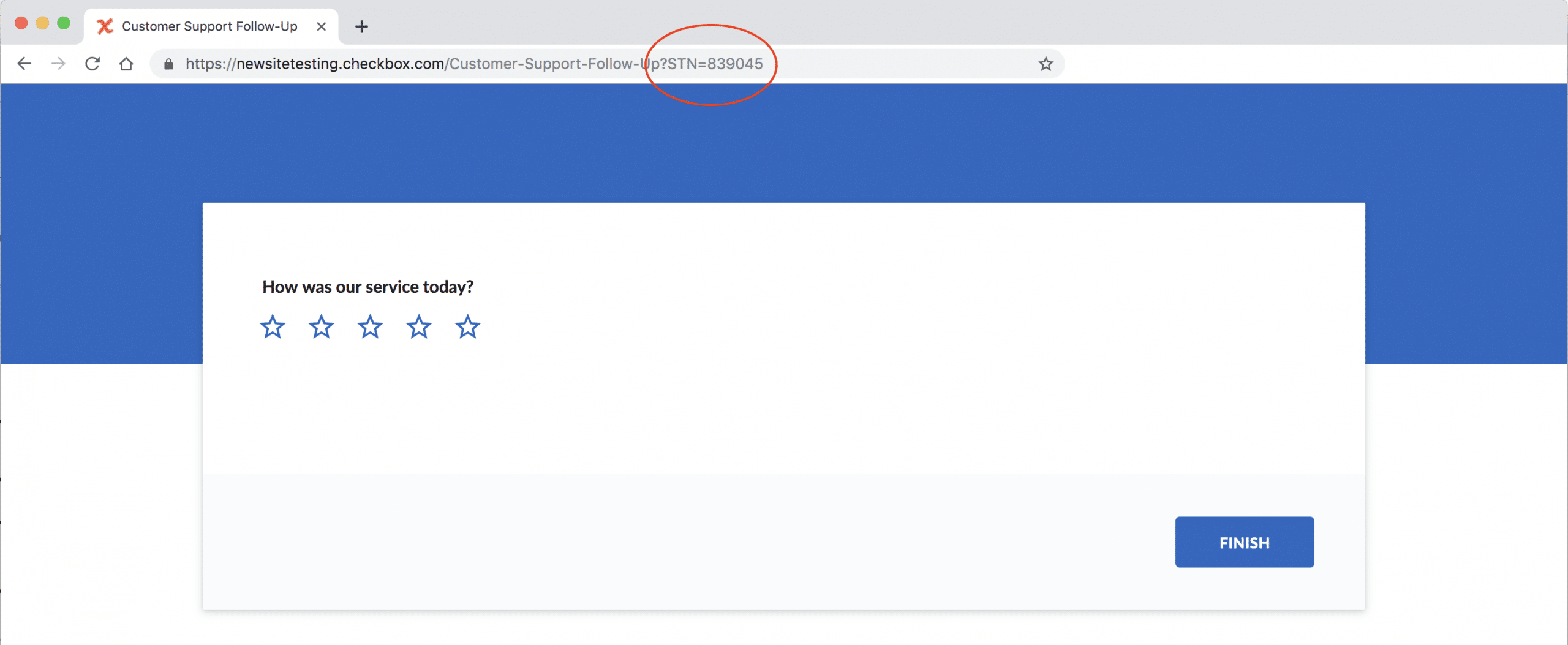Select the Customer Support Follow-Up tab
Viewport: 1568px width, 645px height.
[x=211, y=26]
